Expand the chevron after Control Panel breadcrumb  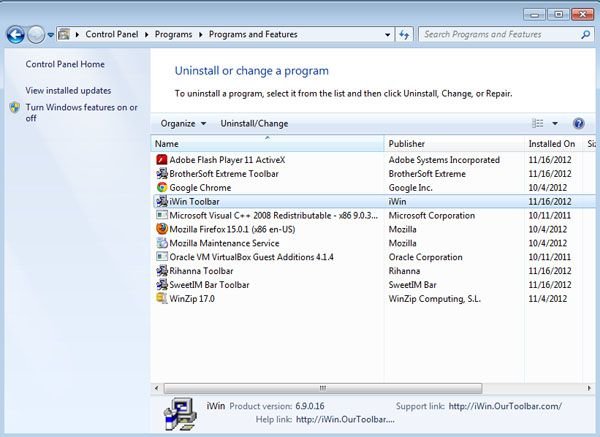coord(147,35)
